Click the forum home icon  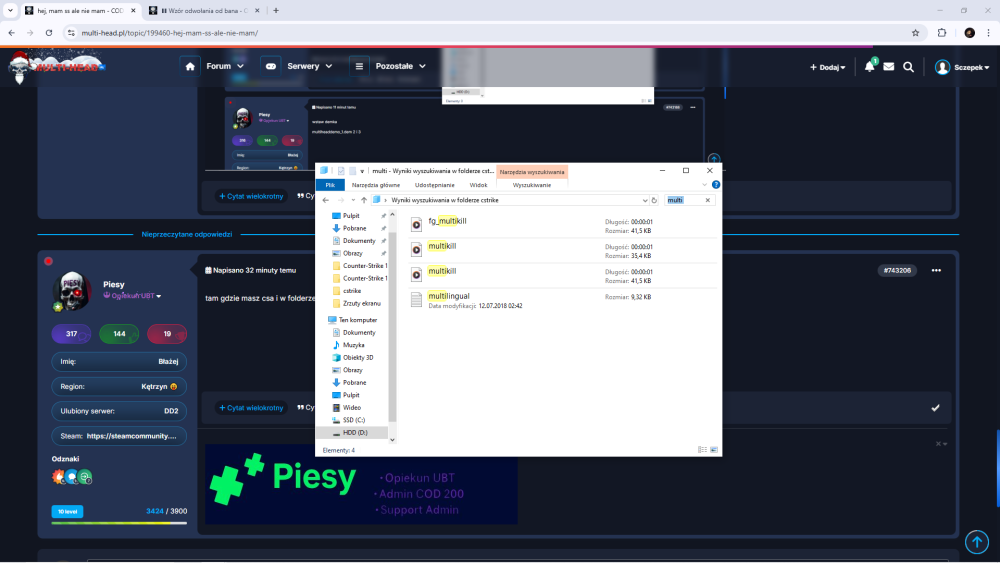[190, 67]
